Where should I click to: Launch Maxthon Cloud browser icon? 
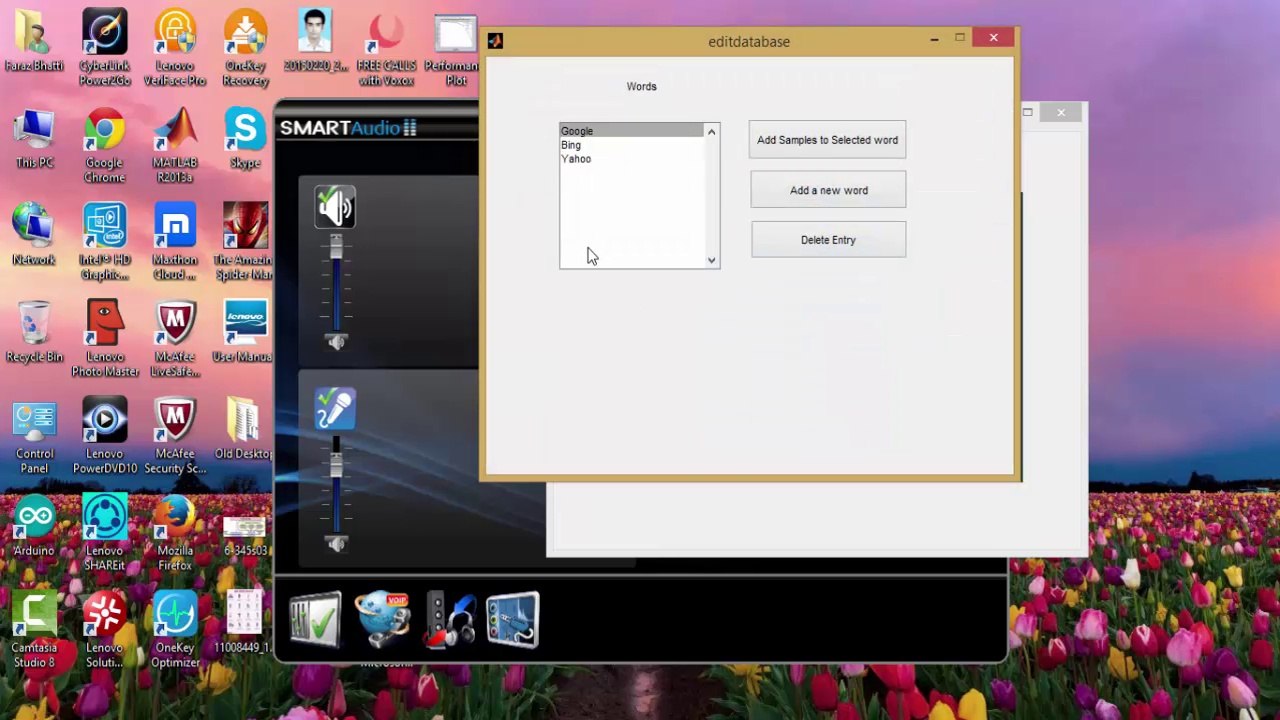[x=175, y=242]
